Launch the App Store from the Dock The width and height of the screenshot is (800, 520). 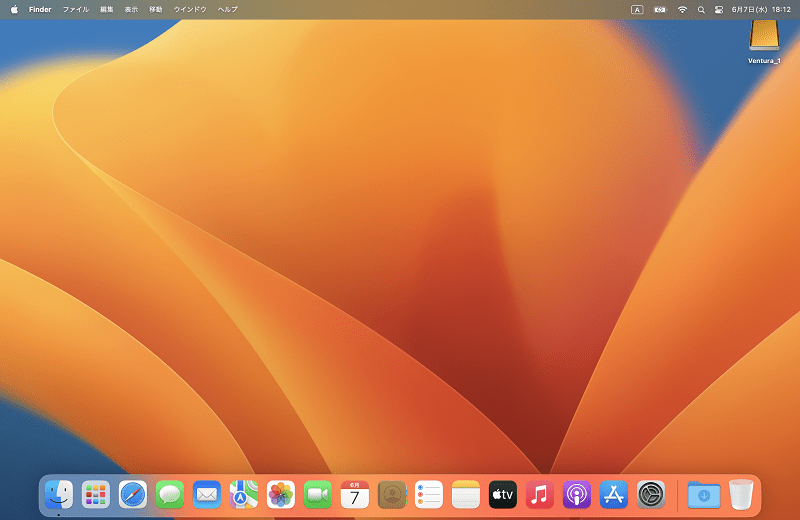614,494
